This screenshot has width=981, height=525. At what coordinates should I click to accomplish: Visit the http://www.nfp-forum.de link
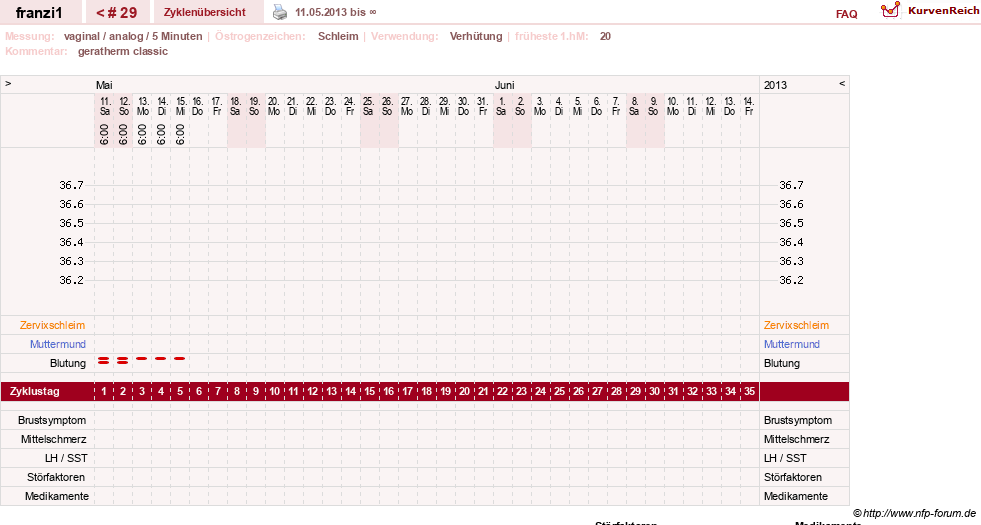coord(920,513)
